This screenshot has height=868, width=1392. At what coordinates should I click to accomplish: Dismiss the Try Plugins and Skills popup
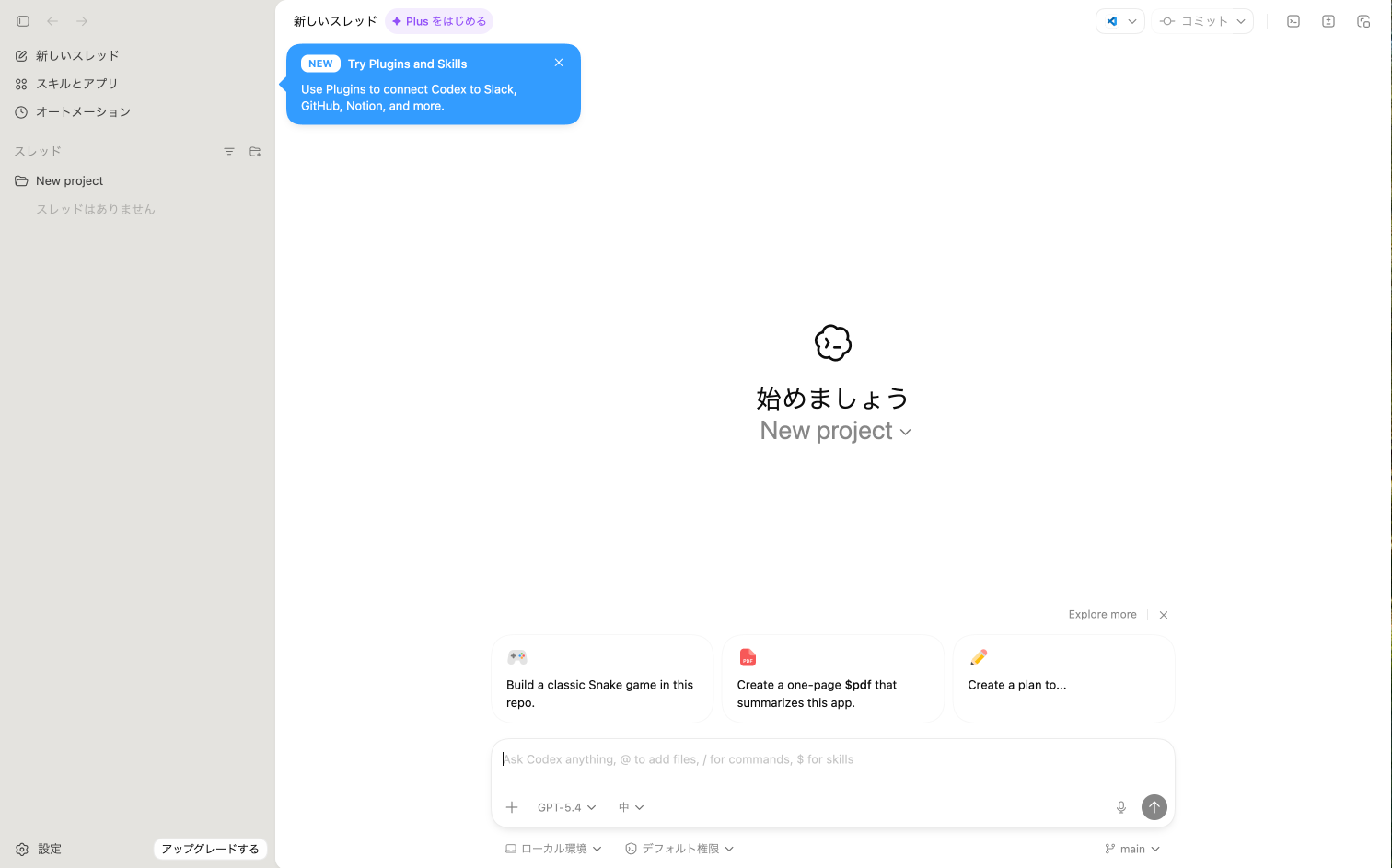[x=559, y=62]
